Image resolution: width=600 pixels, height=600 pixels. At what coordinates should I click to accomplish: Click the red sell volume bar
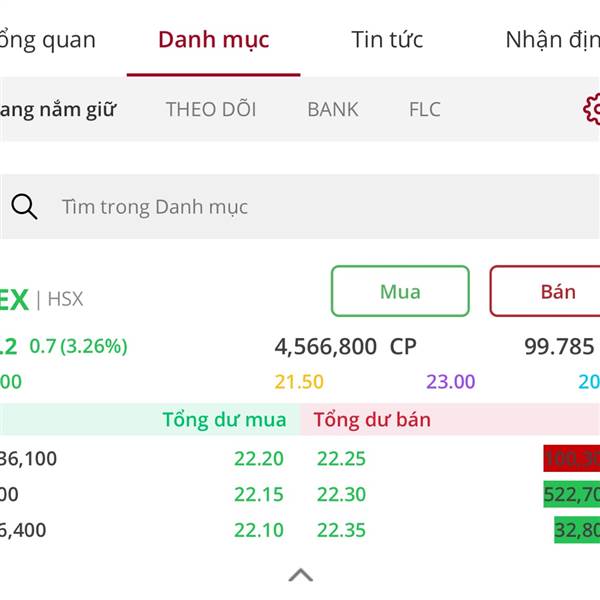[x=572, y=458]
